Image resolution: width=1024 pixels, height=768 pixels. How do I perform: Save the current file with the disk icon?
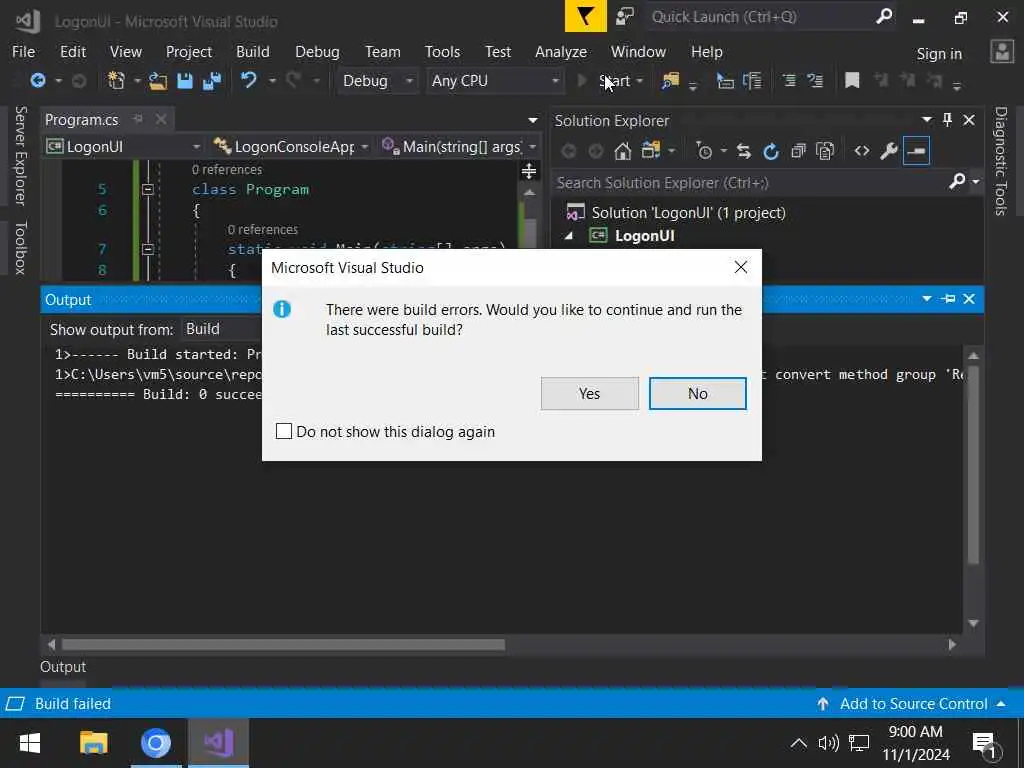pyautogui.click(x=185, y=80)
